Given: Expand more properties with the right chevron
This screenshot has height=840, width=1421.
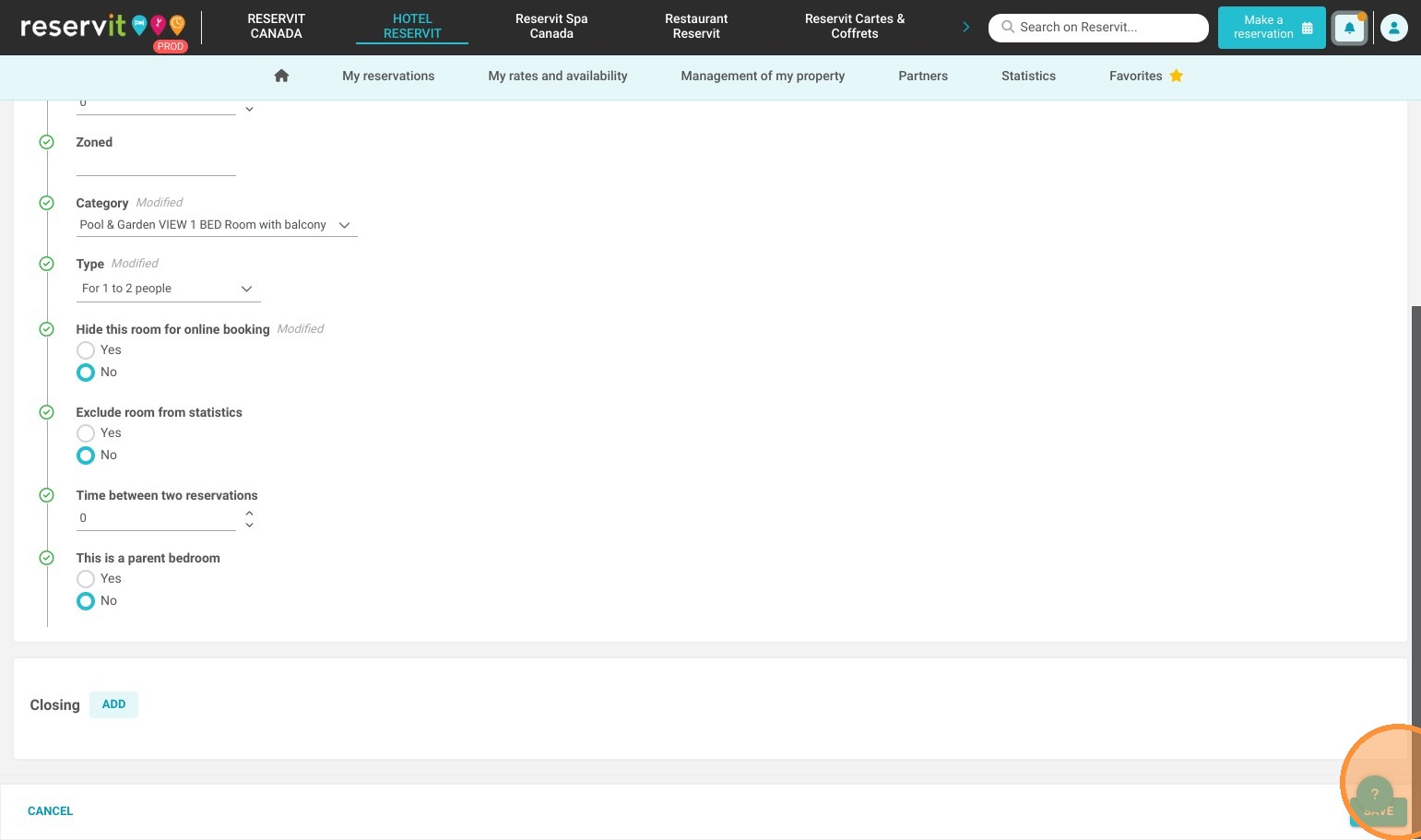Looking at the screenshot, I should [965, 28].
